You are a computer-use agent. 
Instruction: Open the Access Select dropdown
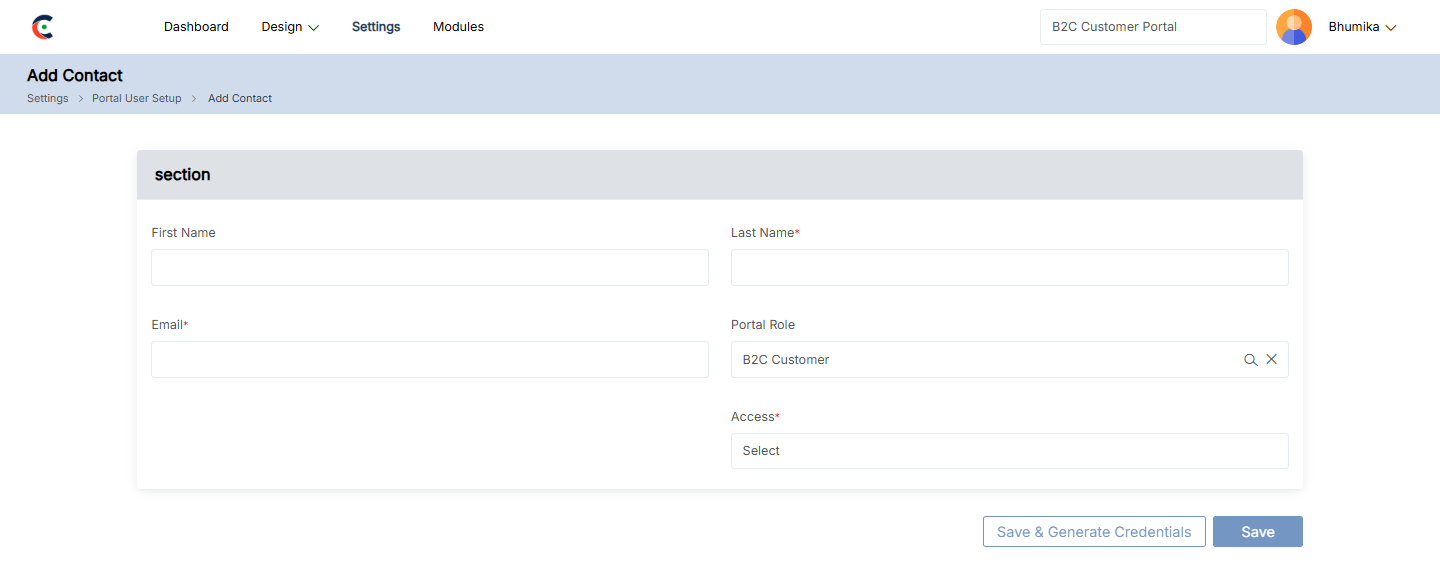pos(1009,451)
